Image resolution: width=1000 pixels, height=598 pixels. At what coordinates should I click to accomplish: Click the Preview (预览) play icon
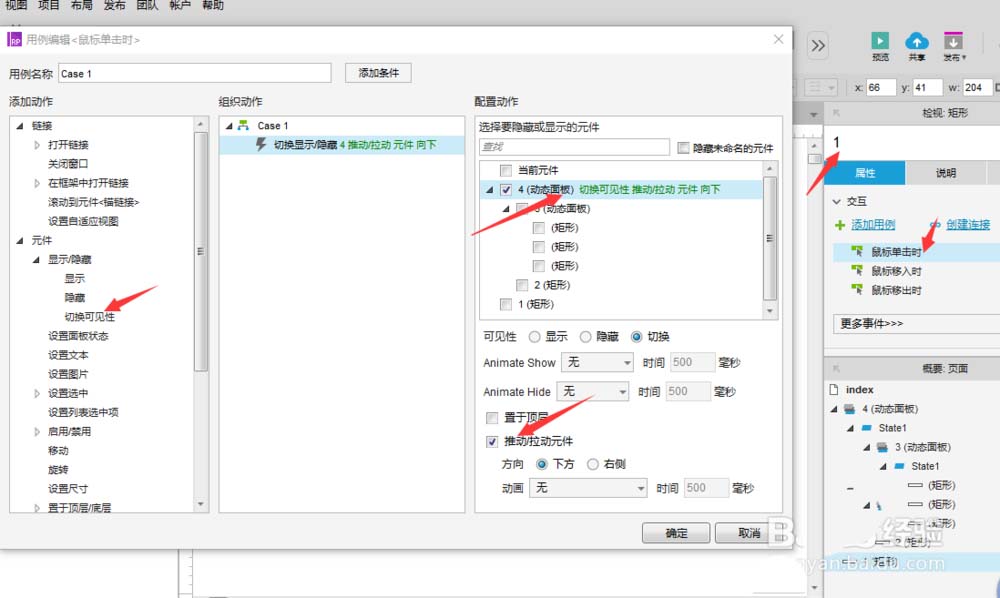[880, 41]
